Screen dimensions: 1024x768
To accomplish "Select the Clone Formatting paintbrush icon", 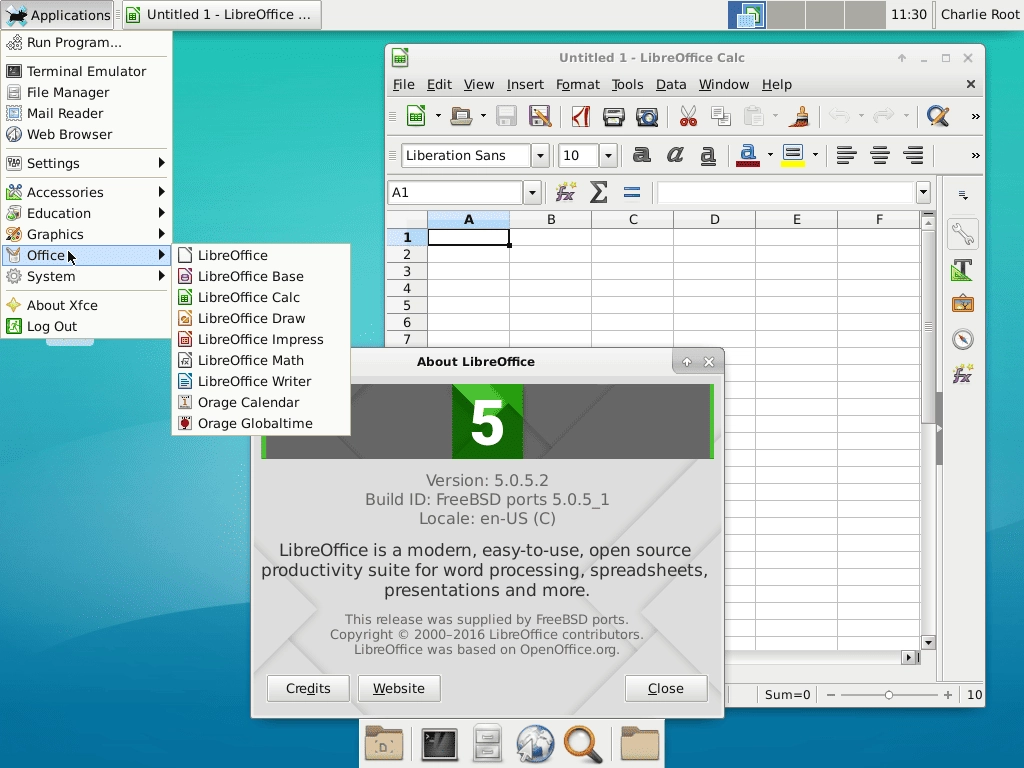I will [799, 116].
